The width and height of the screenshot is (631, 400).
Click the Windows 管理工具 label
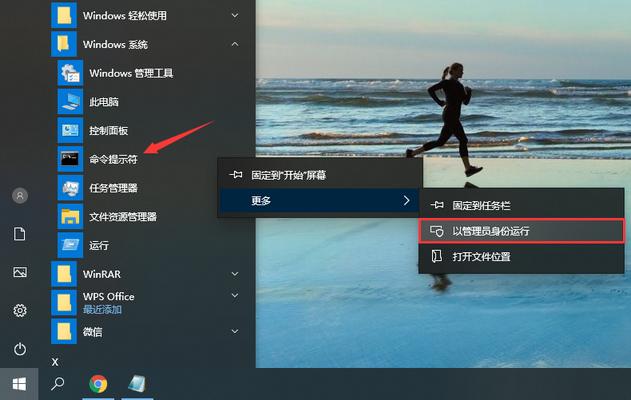coord(131,73)
